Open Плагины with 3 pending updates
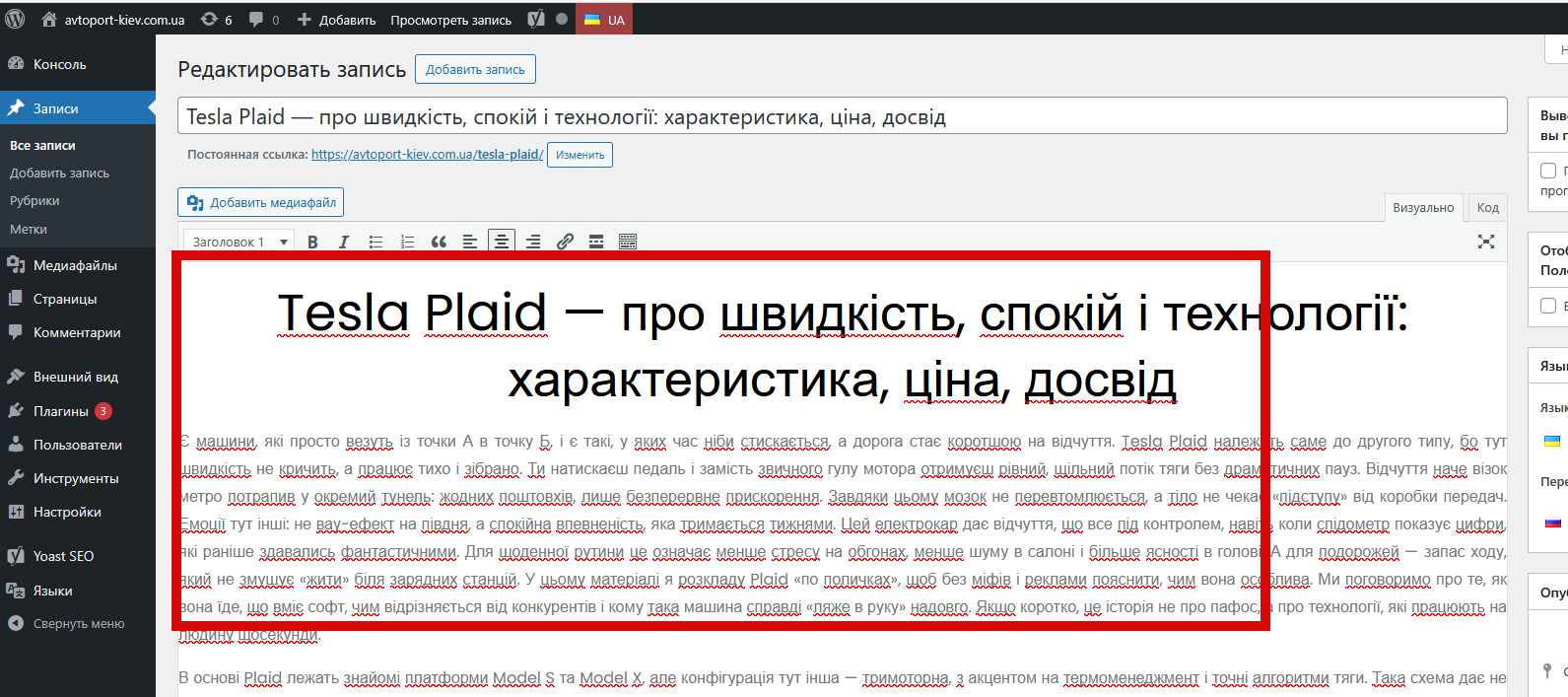This screenshot has height=697, width=1568. (78, 411)
